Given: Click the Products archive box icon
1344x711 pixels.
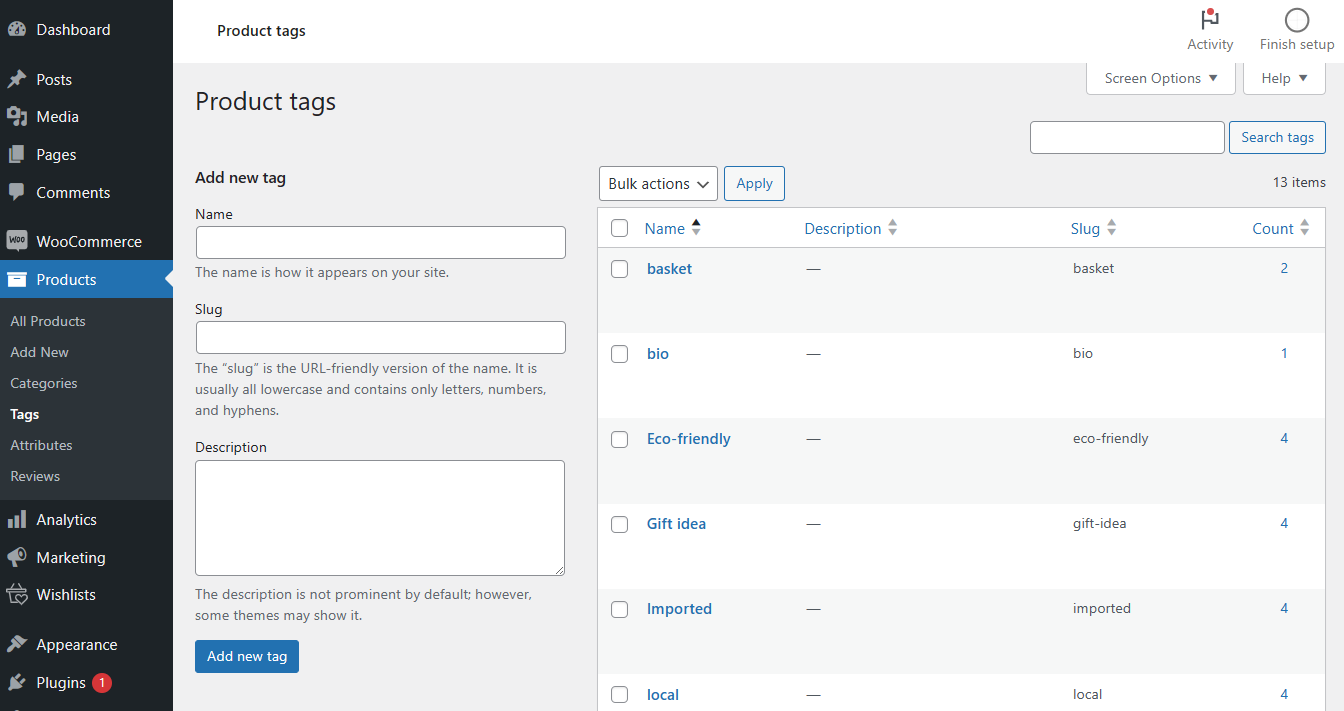Looking at the screenshot, I should 17,279.
